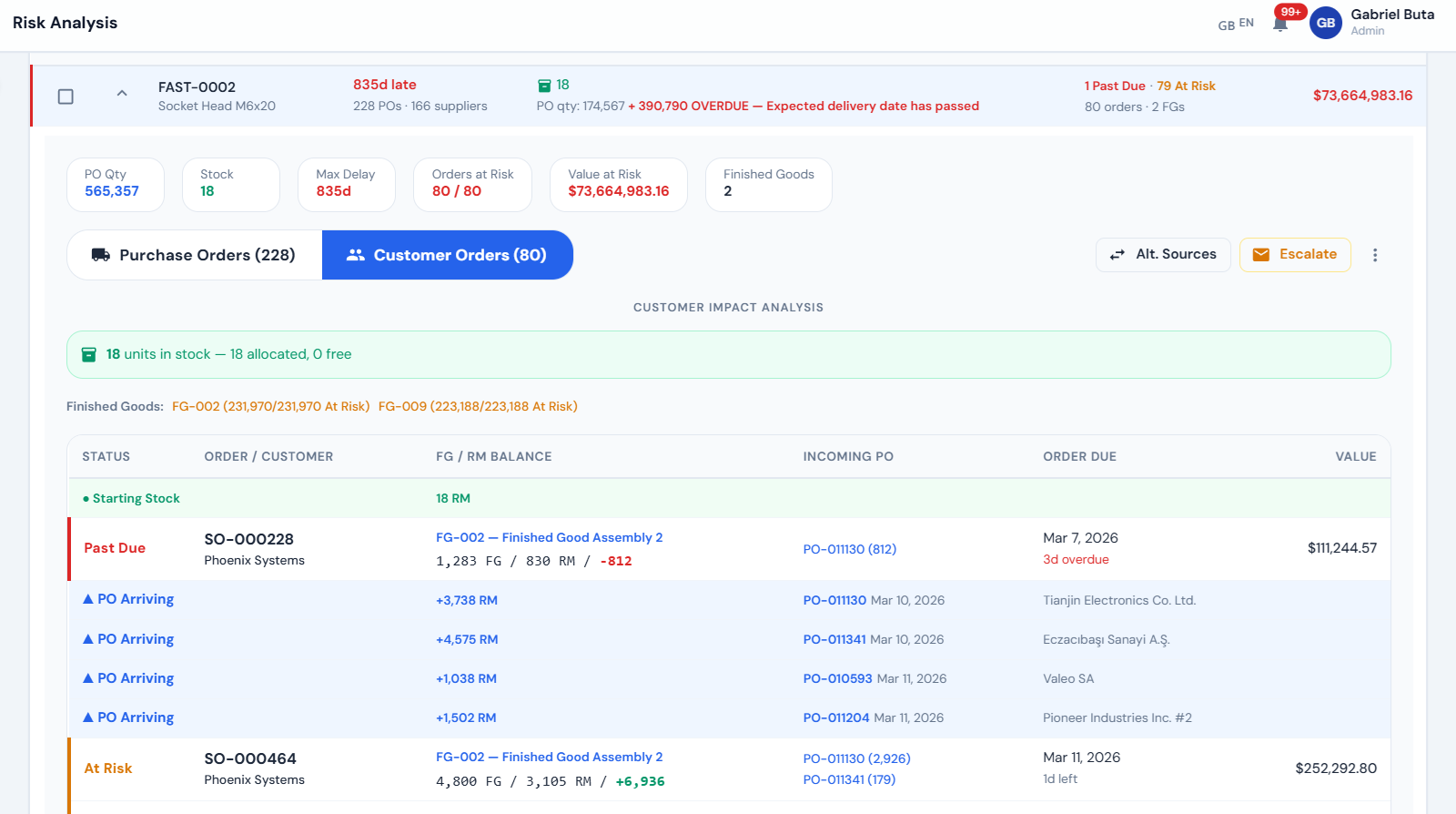Open the three-dot more options menu

click(x=1375, y=255)
